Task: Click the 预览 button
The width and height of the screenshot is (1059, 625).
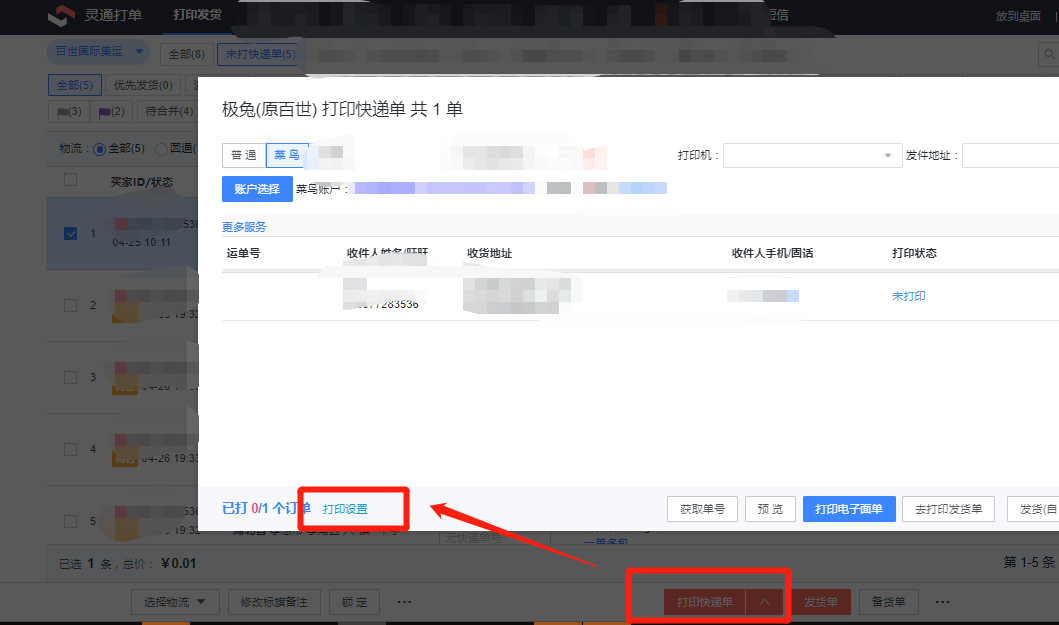Action: (x=771, y=509)
